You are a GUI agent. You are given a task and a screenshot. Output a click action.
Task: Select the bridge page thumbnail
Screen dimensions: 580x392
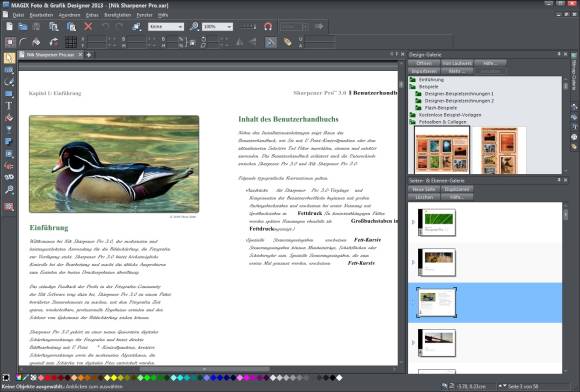[437, 343]
